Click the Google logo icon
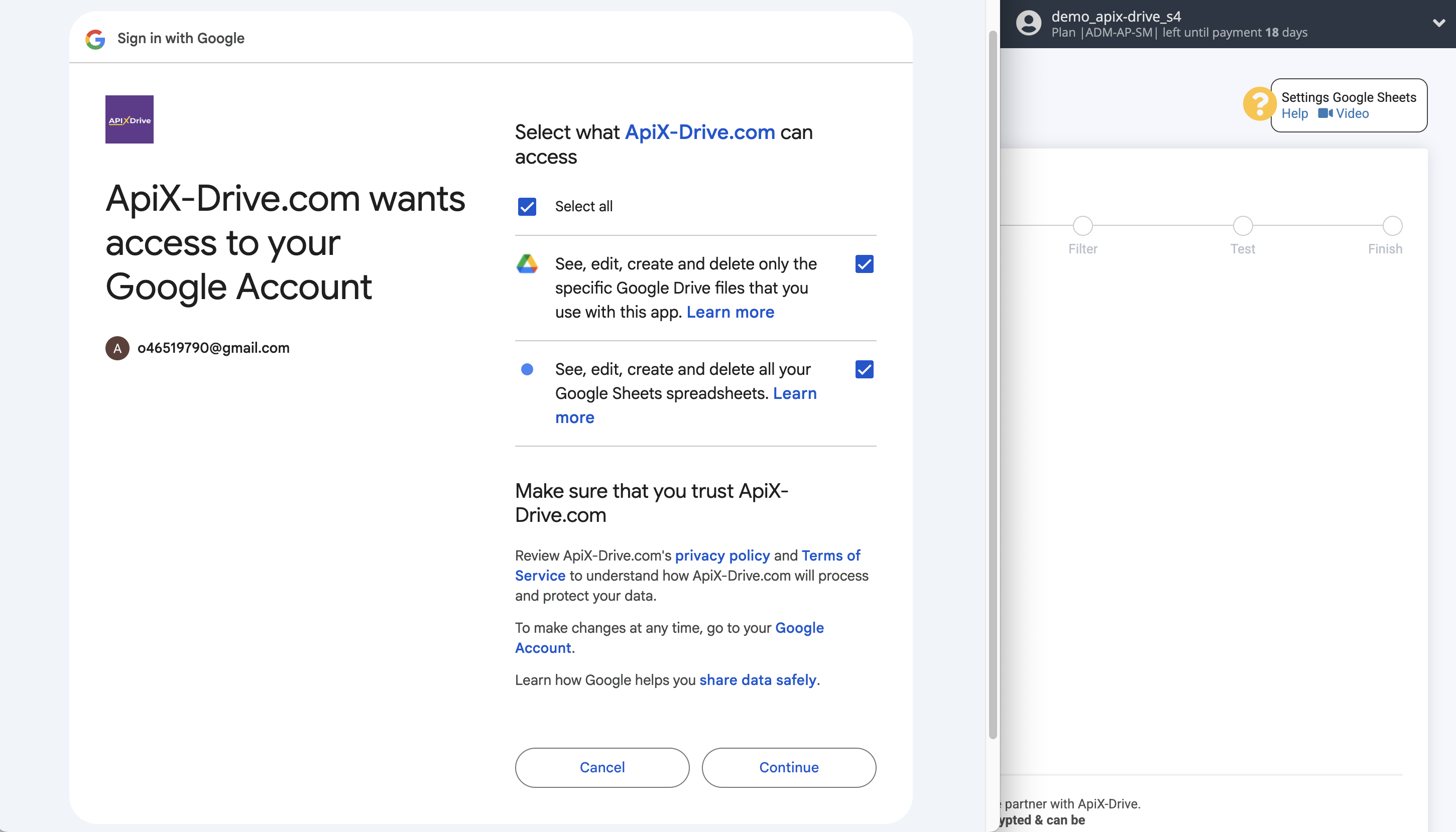 tap(95, 39)
